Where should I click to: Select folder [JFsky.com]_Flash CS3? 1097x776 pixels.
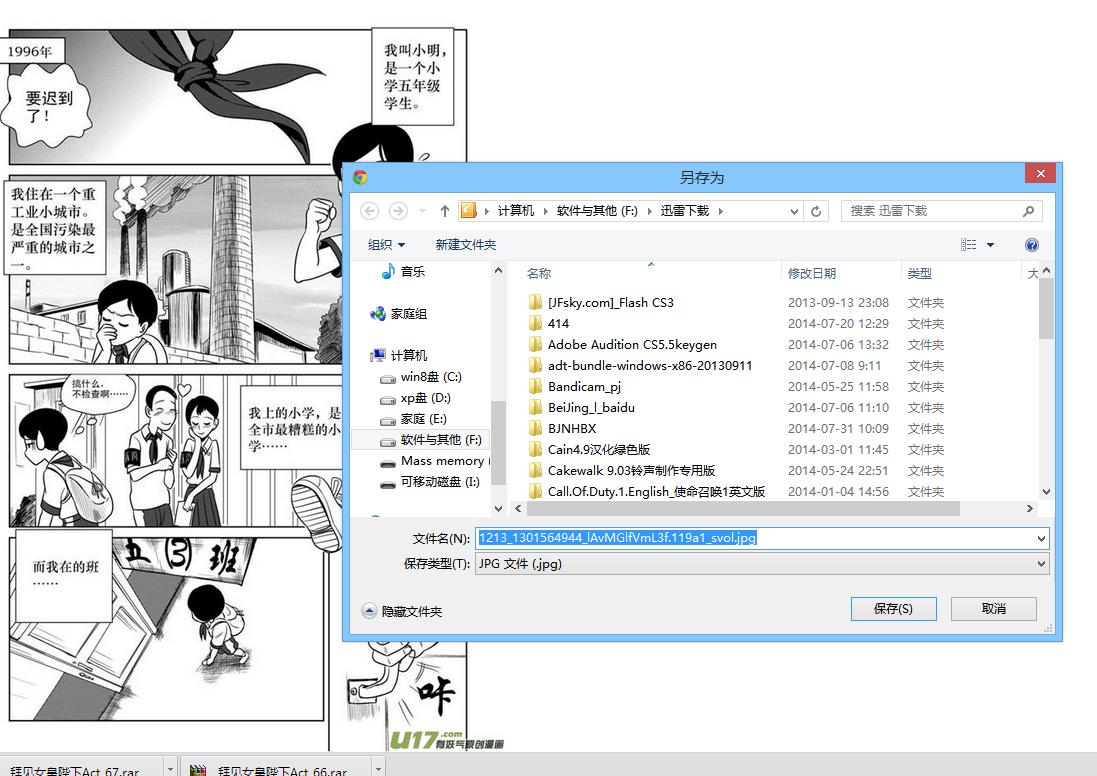(x=602, y=303)
